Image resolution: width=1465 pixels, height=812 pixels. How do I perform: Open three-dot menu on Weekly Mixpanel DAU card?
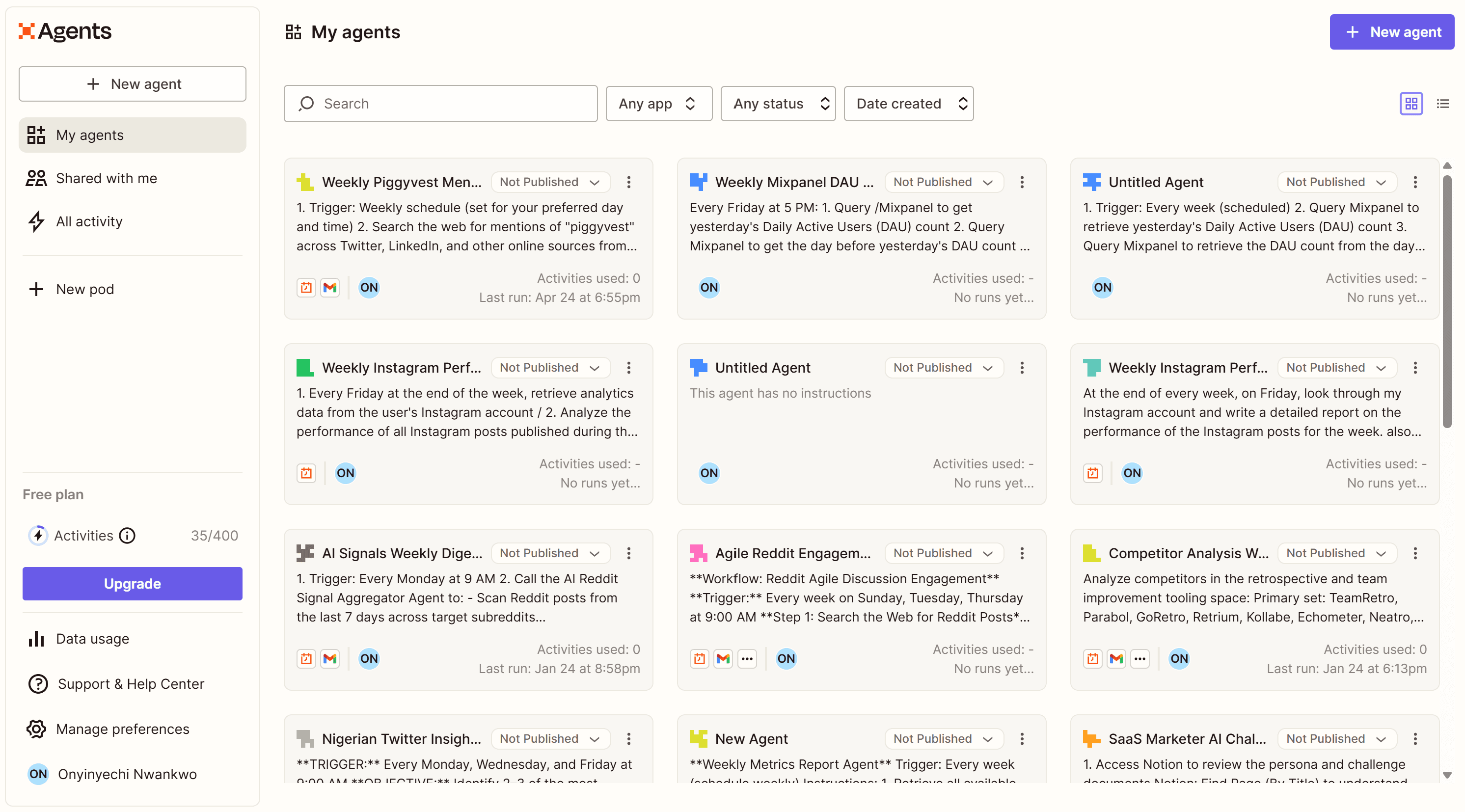pos(1021,182)
